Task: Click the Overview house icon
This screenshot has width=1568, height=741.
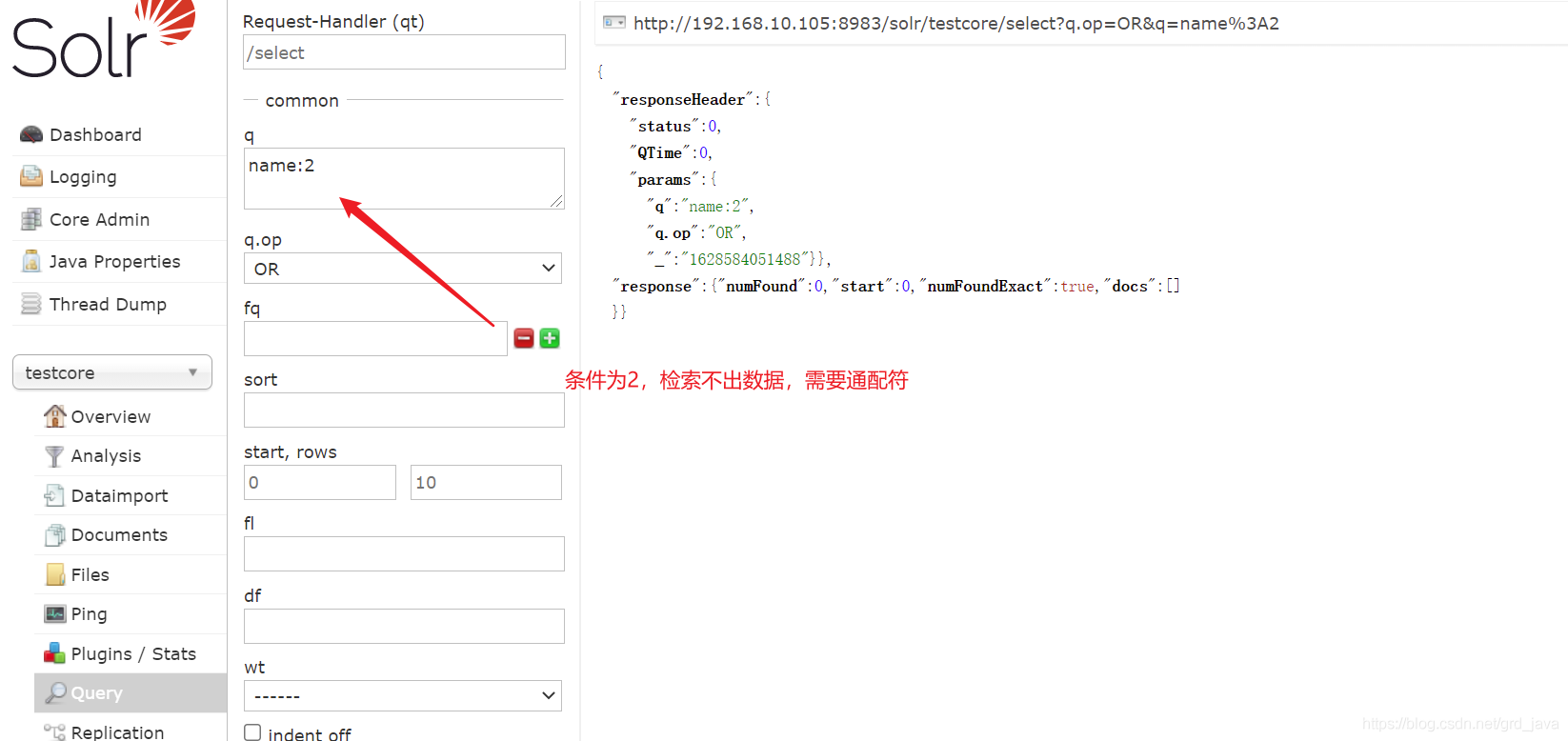Action: [x=55, y=416]
